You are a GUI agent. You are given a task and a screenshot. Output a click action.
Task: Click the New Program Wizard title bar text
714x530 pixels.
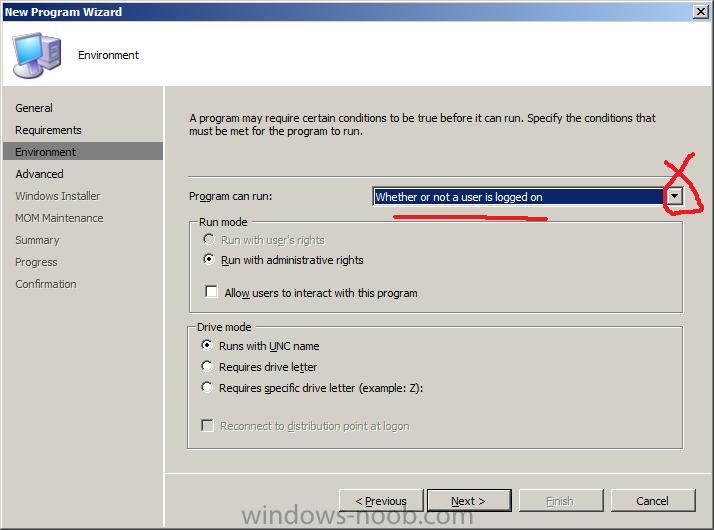tap(63, 12)
